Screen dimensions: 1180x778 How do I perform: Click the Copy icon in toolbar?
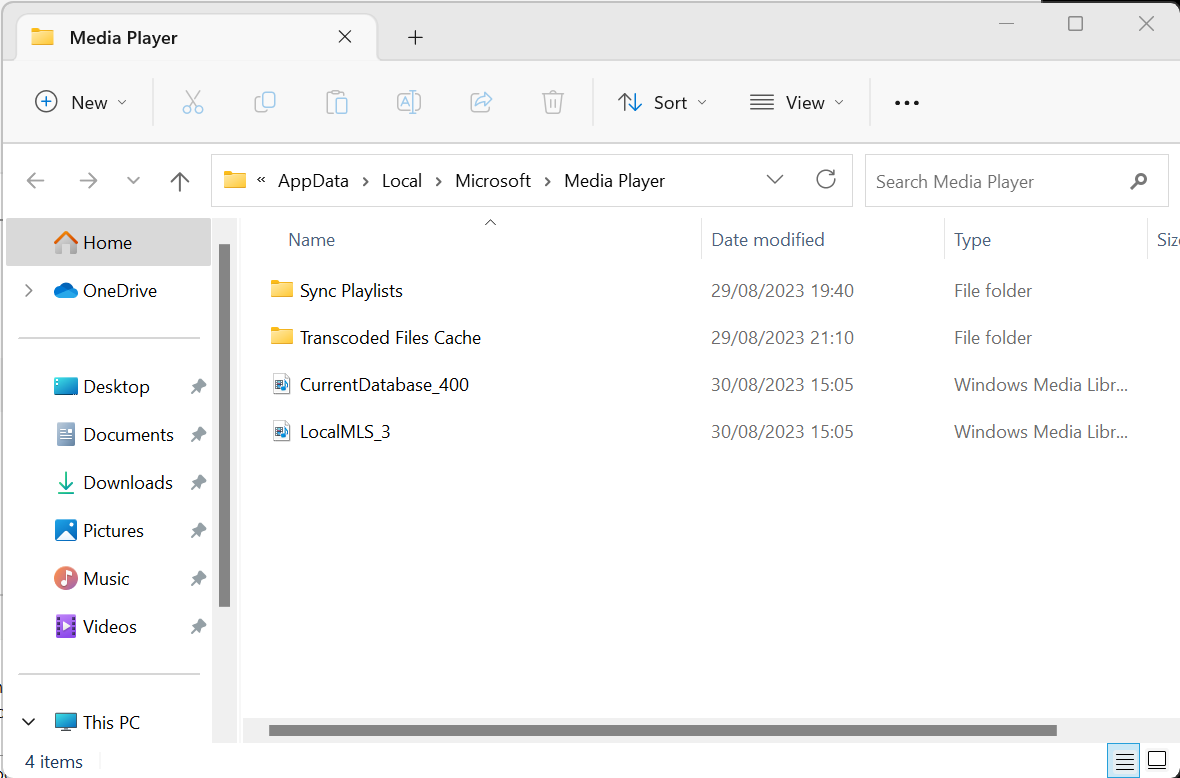pyautogui.click(x=265, y=102)
